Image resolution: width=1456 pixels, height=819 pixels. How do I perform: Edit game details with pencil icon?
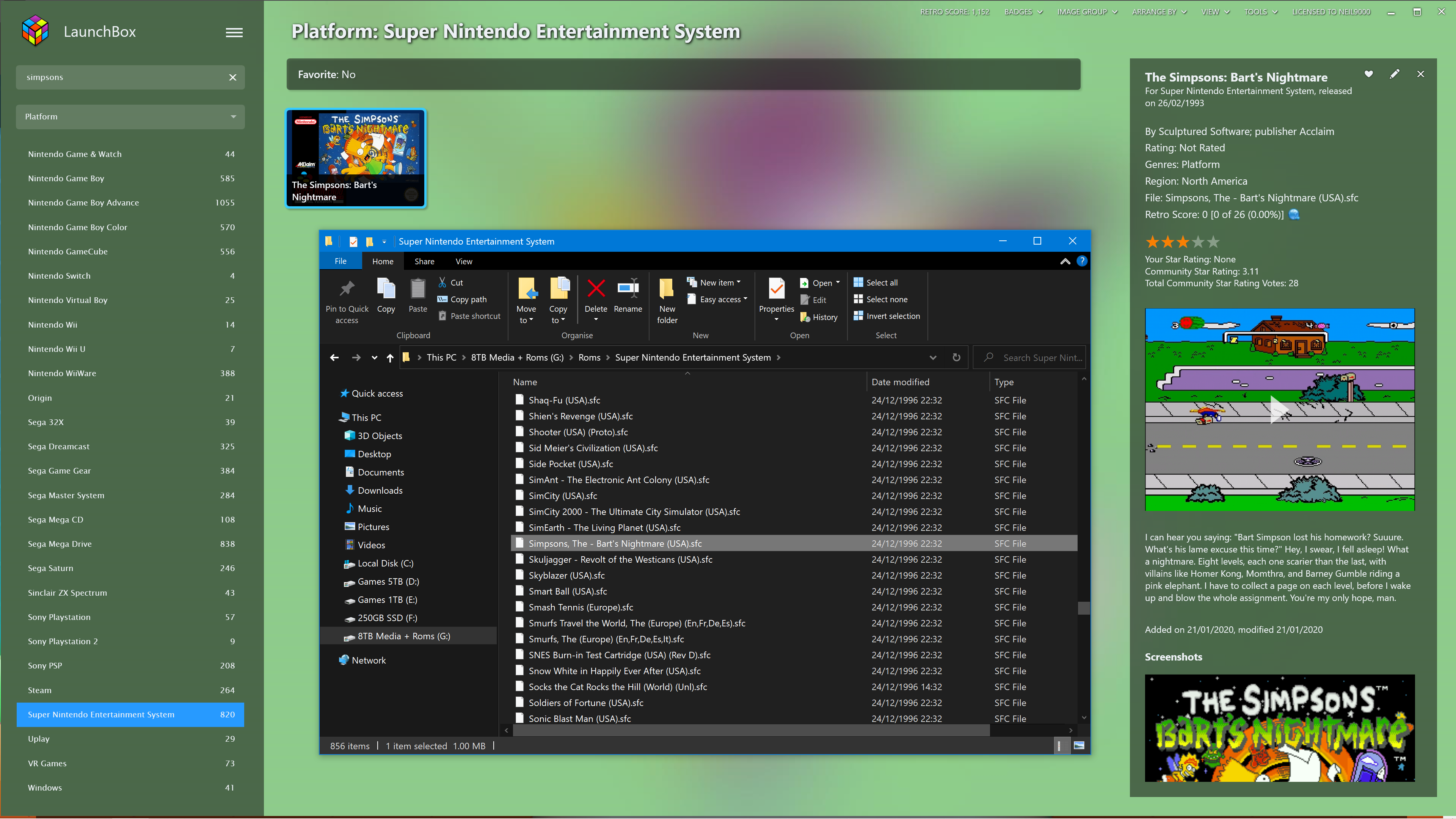point(1395,74)
